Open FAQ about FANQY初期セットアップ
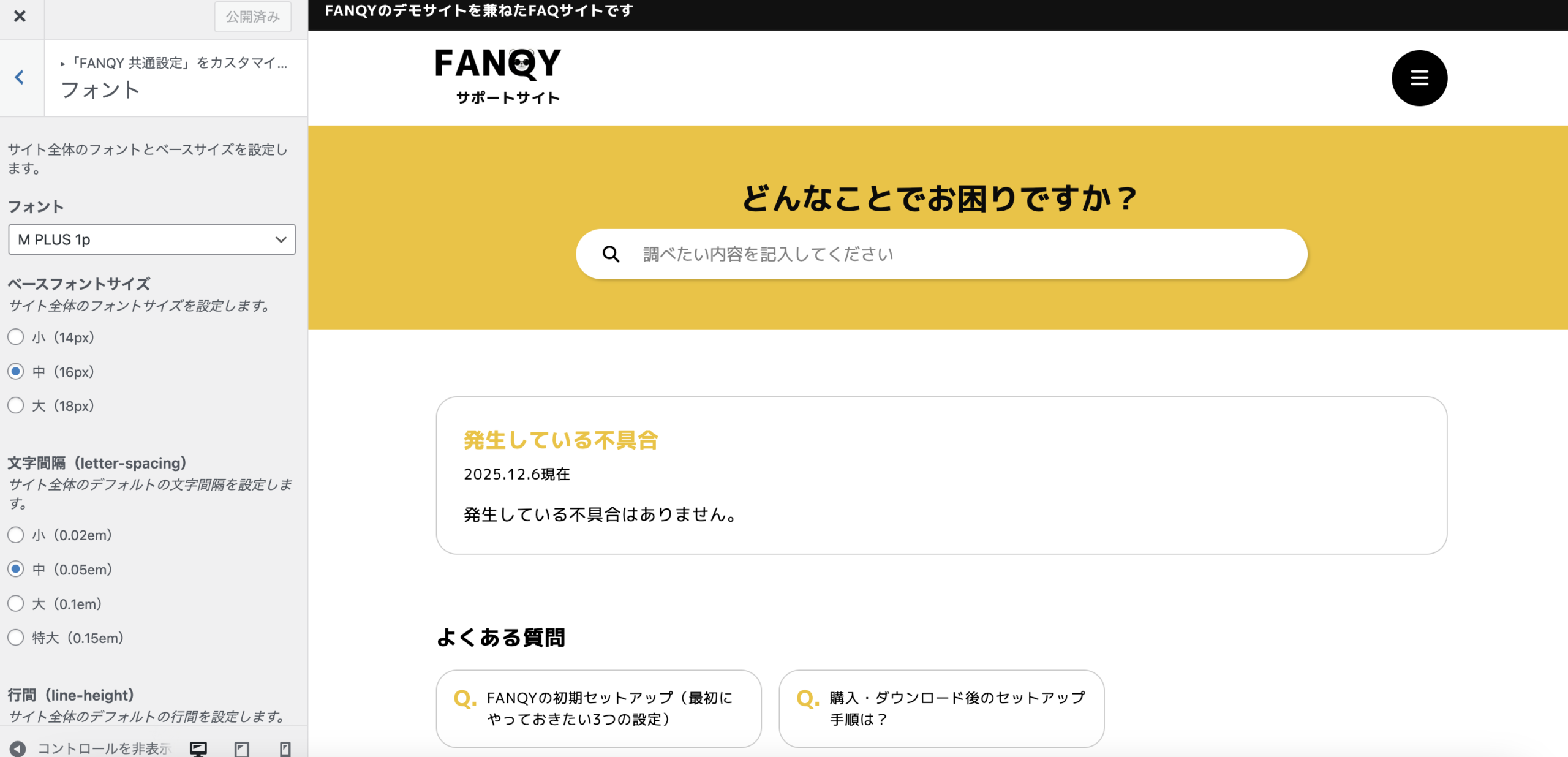The height and width of the screenshot is (757, 1568). (x=598, y=709)
